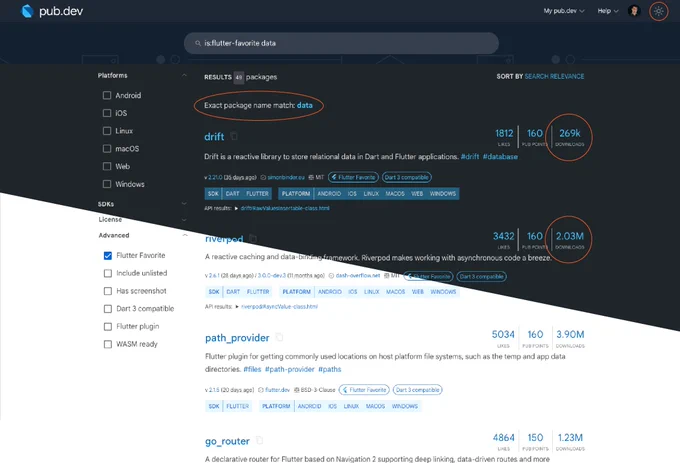Expand the License filter section
680x463 pixels.
(184, 220)
